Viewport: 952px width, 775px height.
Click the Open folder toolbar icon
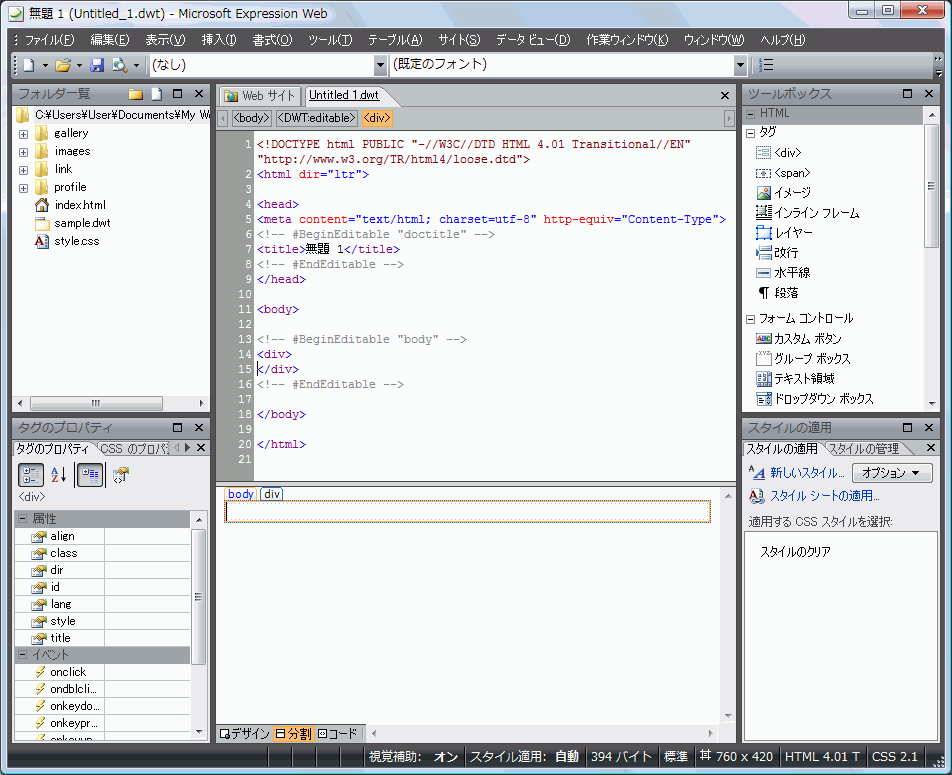pyautogui.click(x=62, y=65)
